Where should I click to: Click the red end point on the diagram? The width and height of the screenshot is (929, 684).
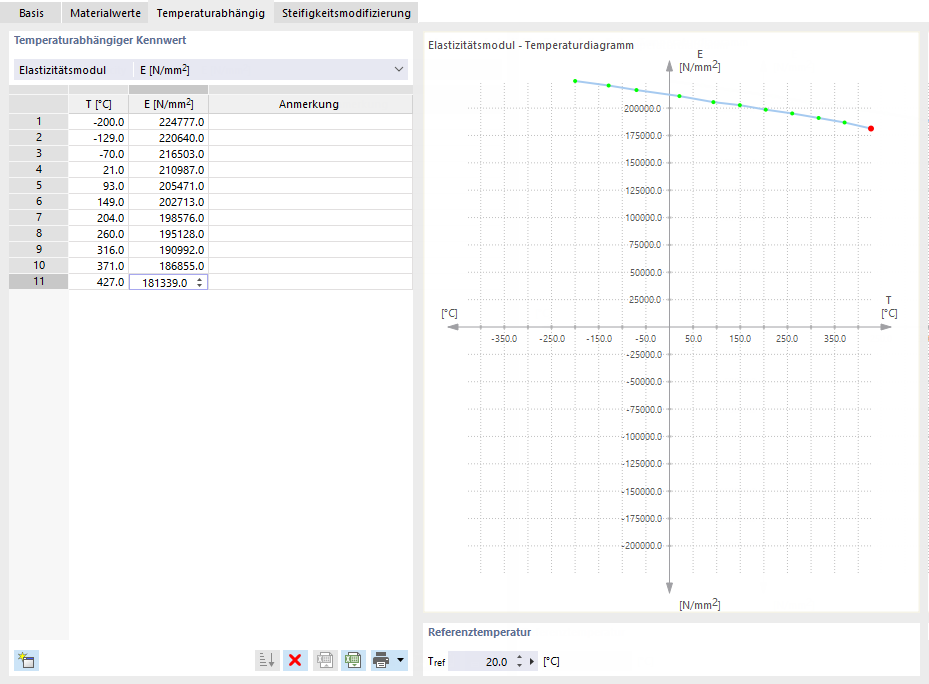coord(870,128)
